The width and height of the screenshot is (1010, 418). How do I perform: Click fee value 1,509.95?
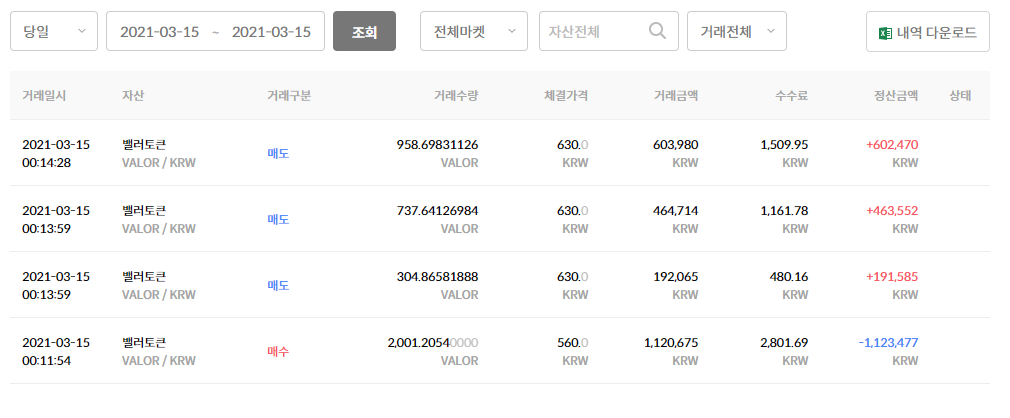click(x=785, y=144)
